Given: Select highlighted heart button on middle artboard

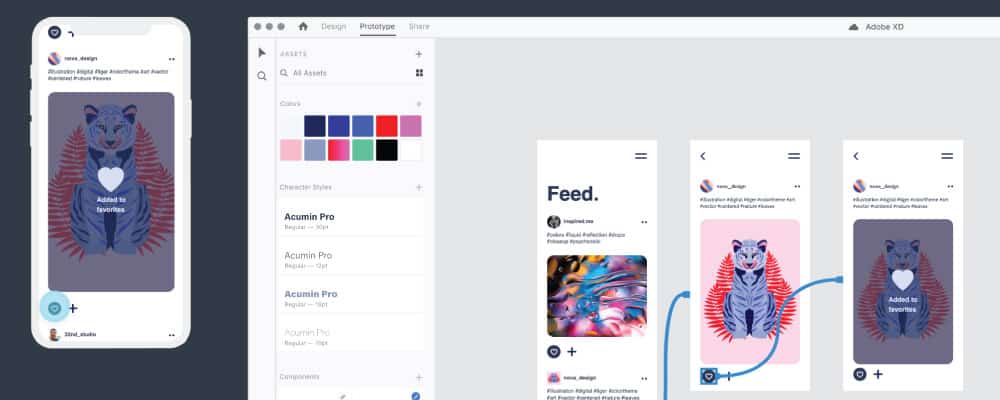Looking at the screenshot, I should tap(709, 376).
